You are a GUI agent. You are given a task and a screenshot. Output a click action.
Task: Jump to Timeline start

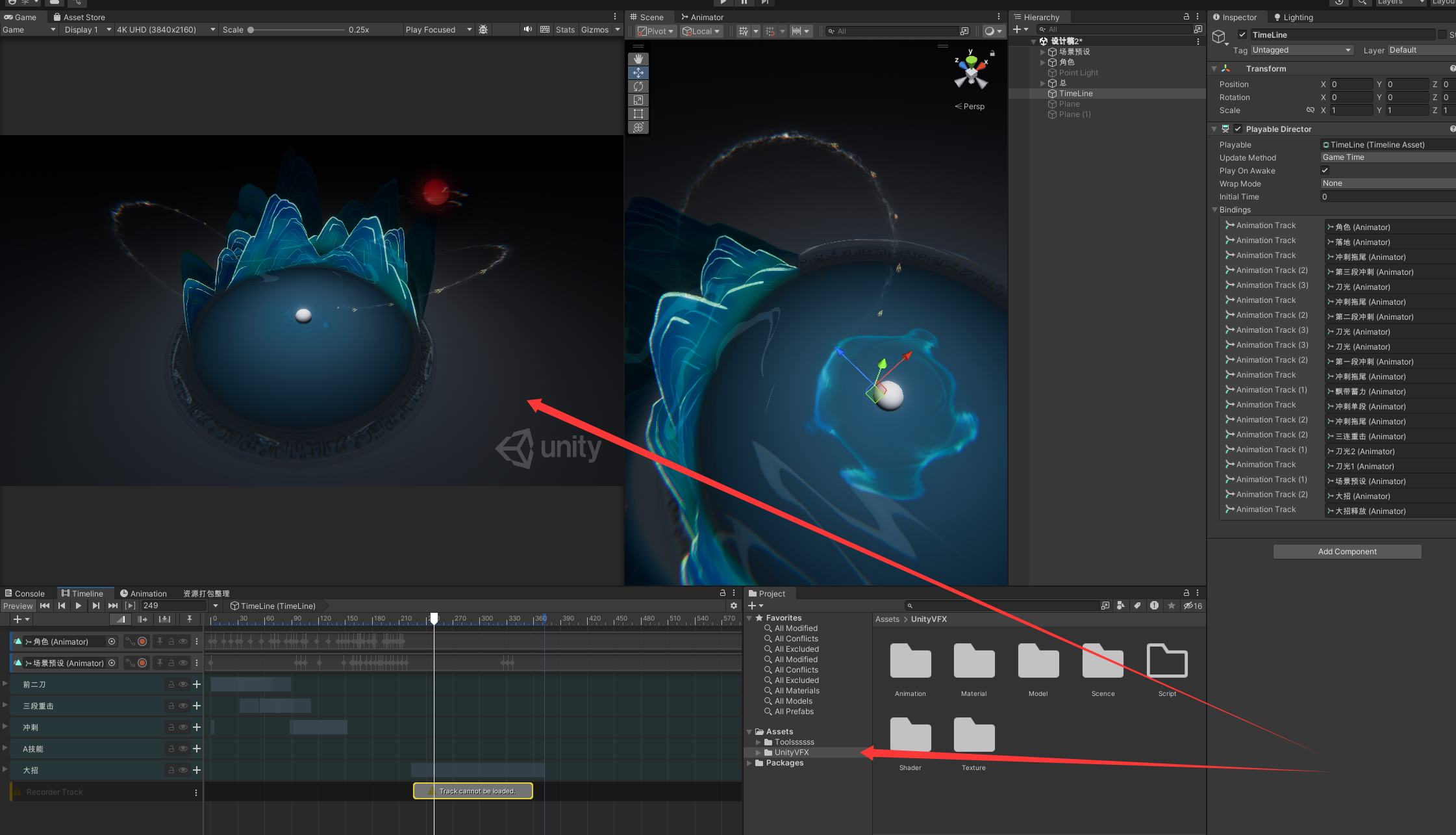(x=45, y=606)
